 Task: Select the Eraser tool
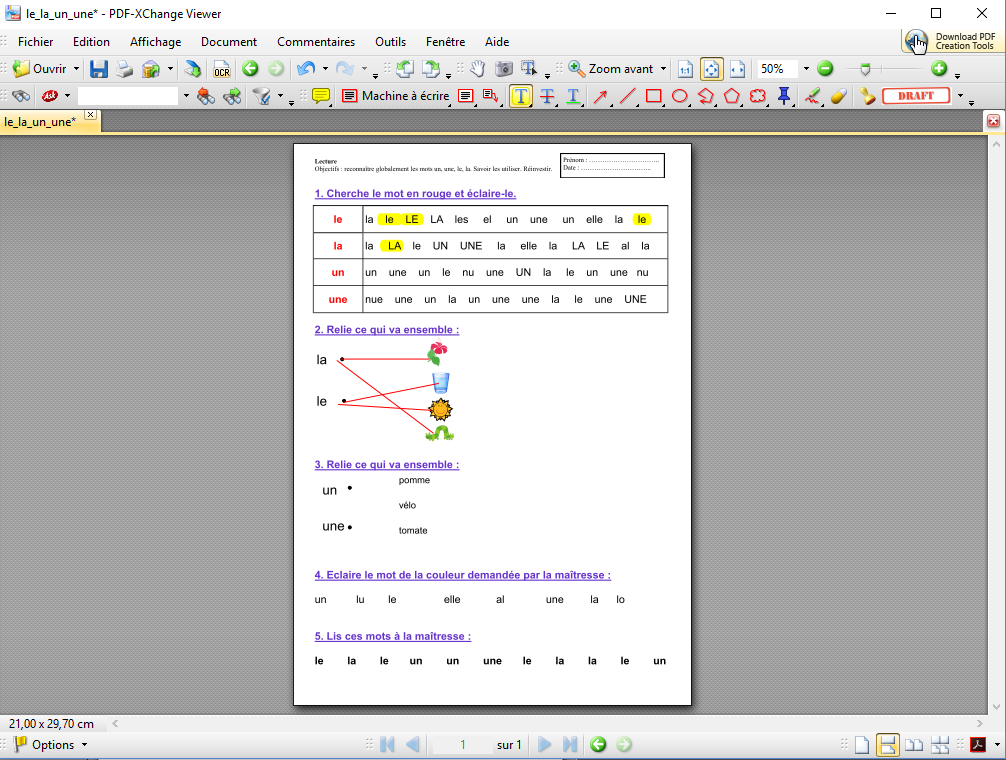pos(838,96)
